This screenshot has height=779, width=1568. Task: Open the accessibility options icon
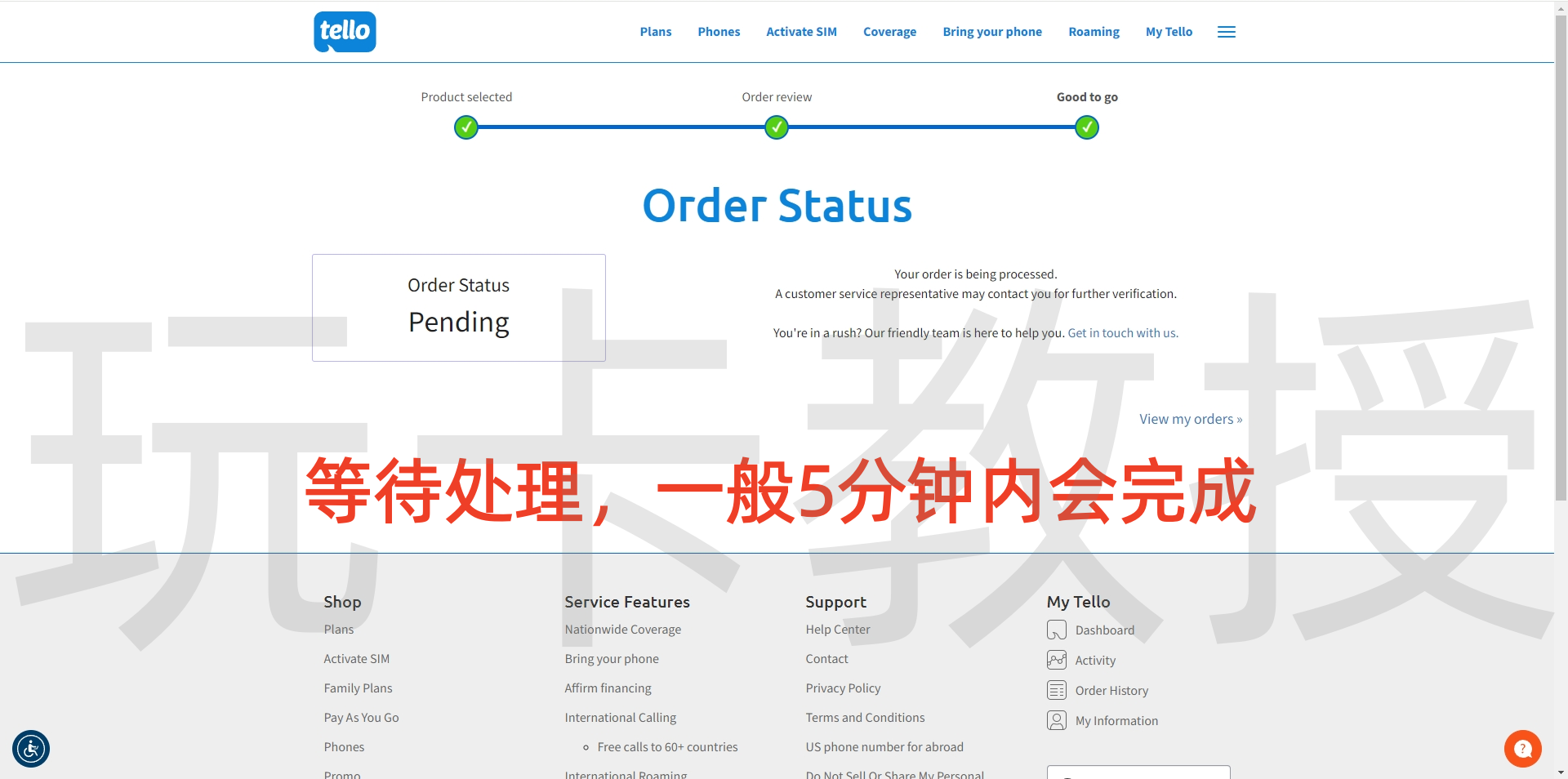(31, 749)
